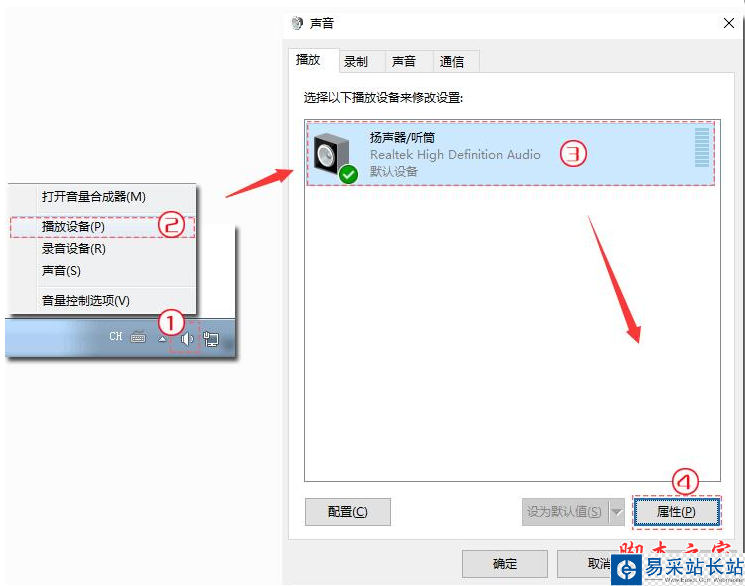
Task: Click the CH input language indicator
Action: (115, 336)
